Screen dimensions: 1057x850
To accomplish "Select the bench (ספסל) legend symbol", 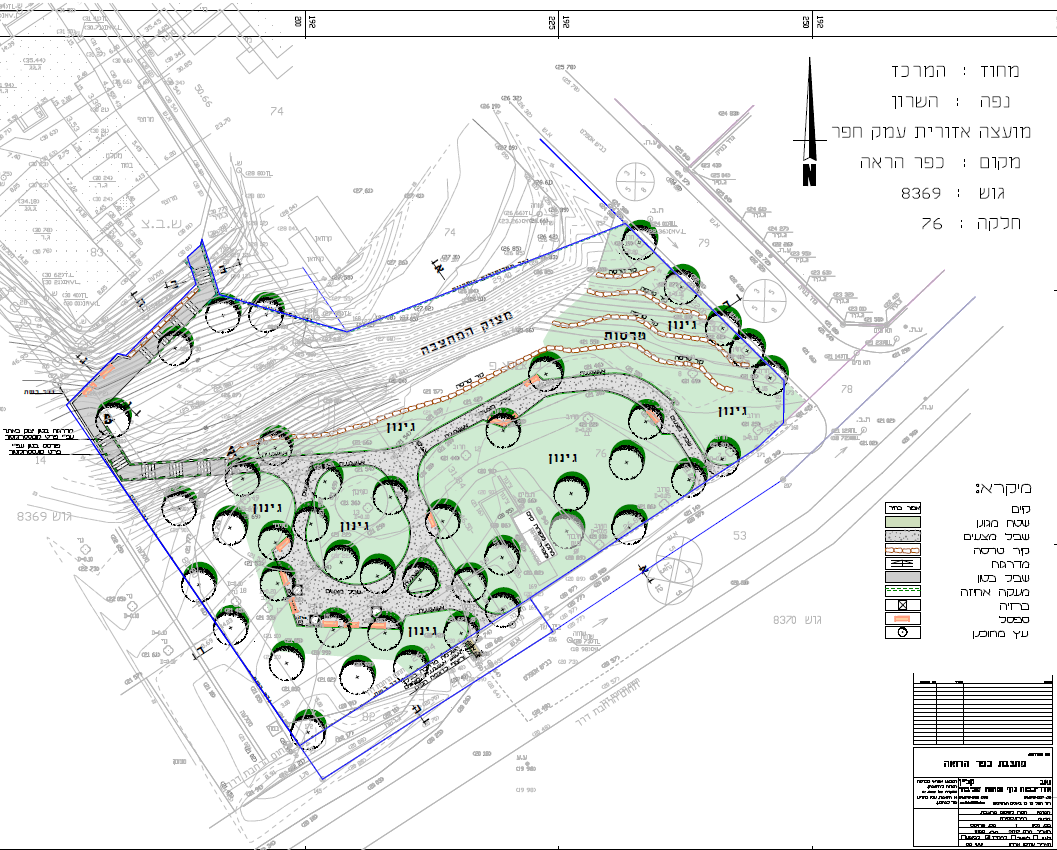I will click(x=904, y=619).
